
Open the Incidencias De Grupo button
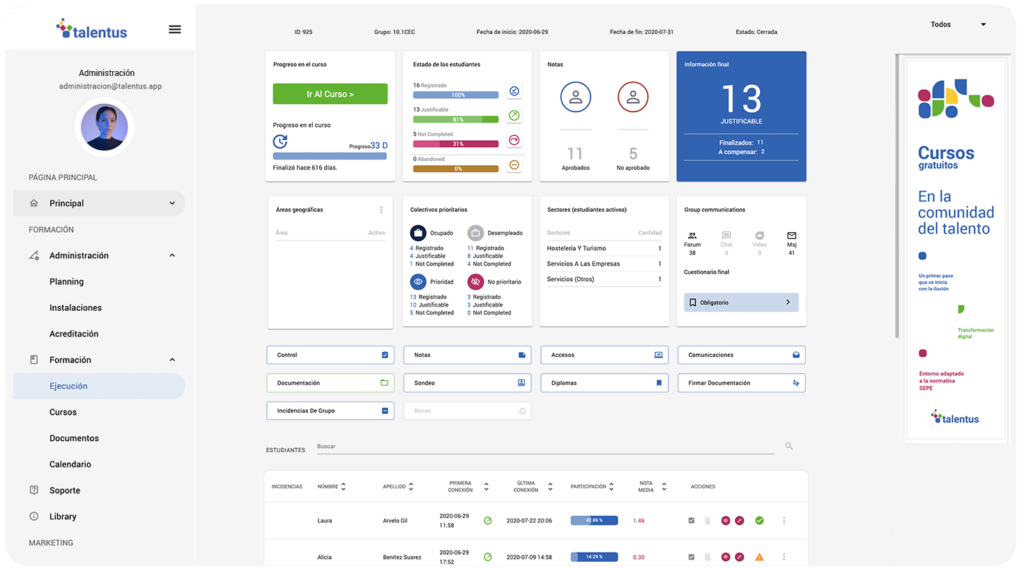330,411
